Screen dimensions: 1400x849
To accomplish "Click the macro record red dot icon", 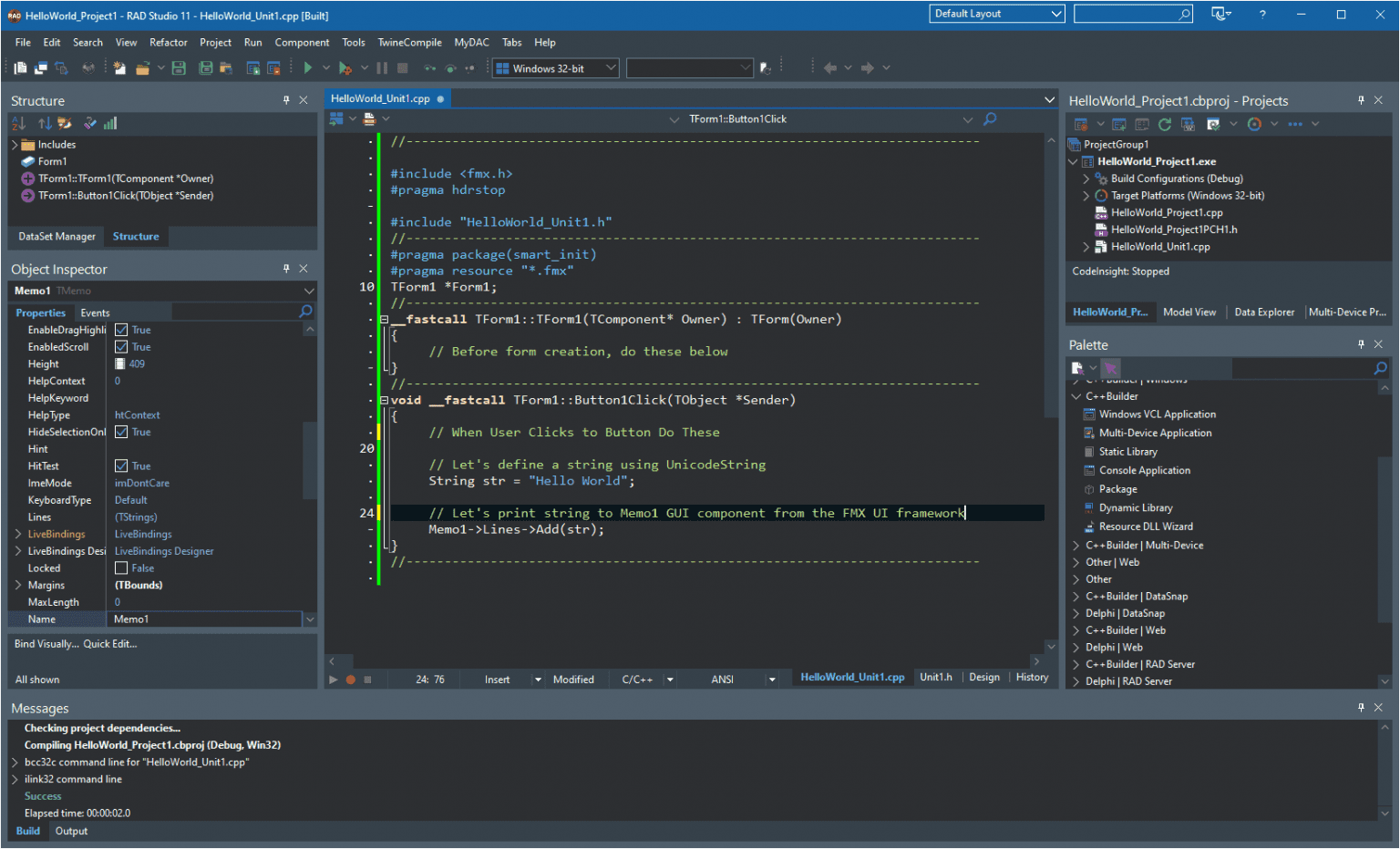I will click(350, 680).
